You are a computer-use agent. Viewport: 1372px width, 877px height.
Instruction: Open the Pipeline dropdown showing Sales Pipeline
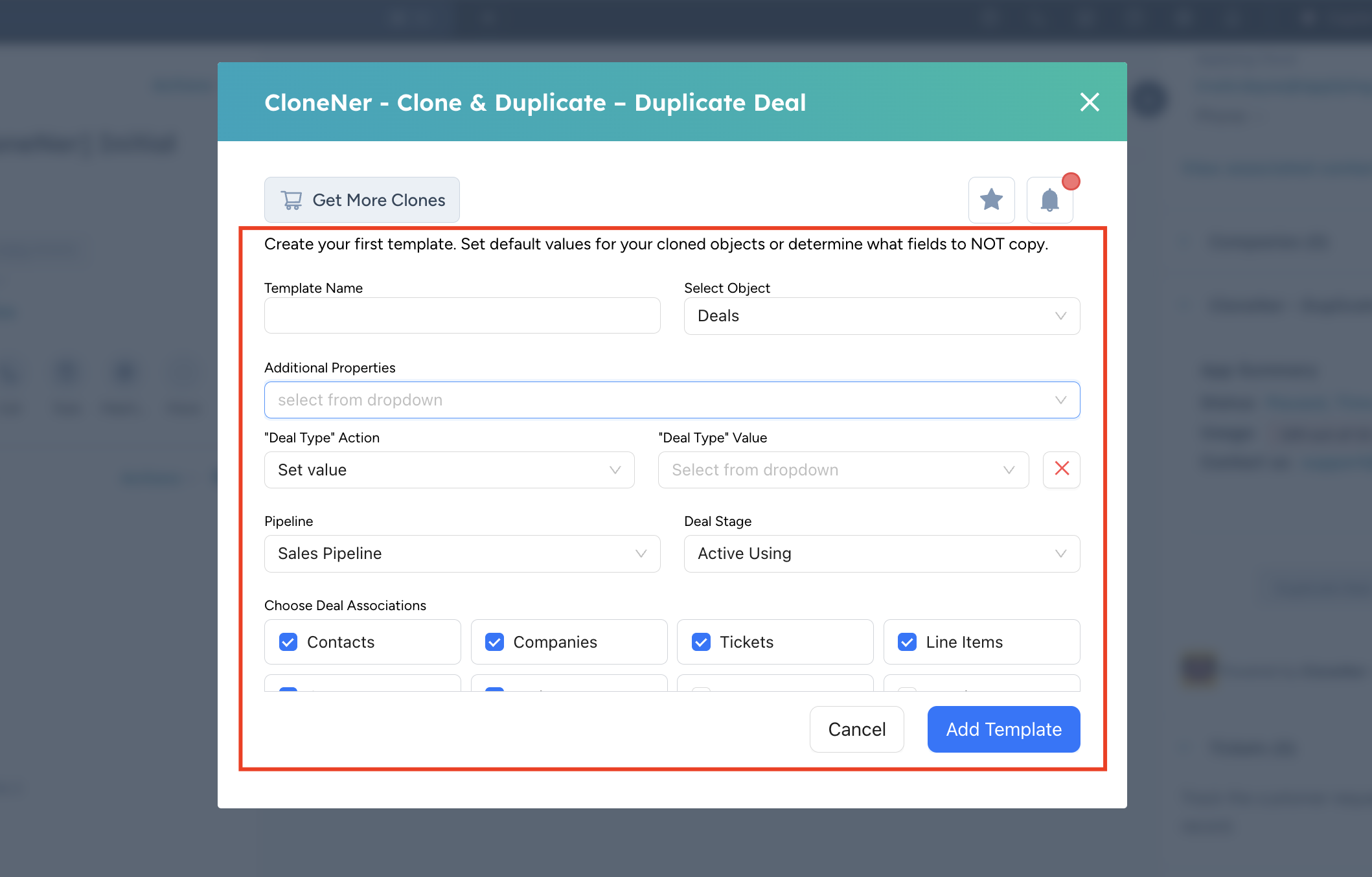point(463,554)
